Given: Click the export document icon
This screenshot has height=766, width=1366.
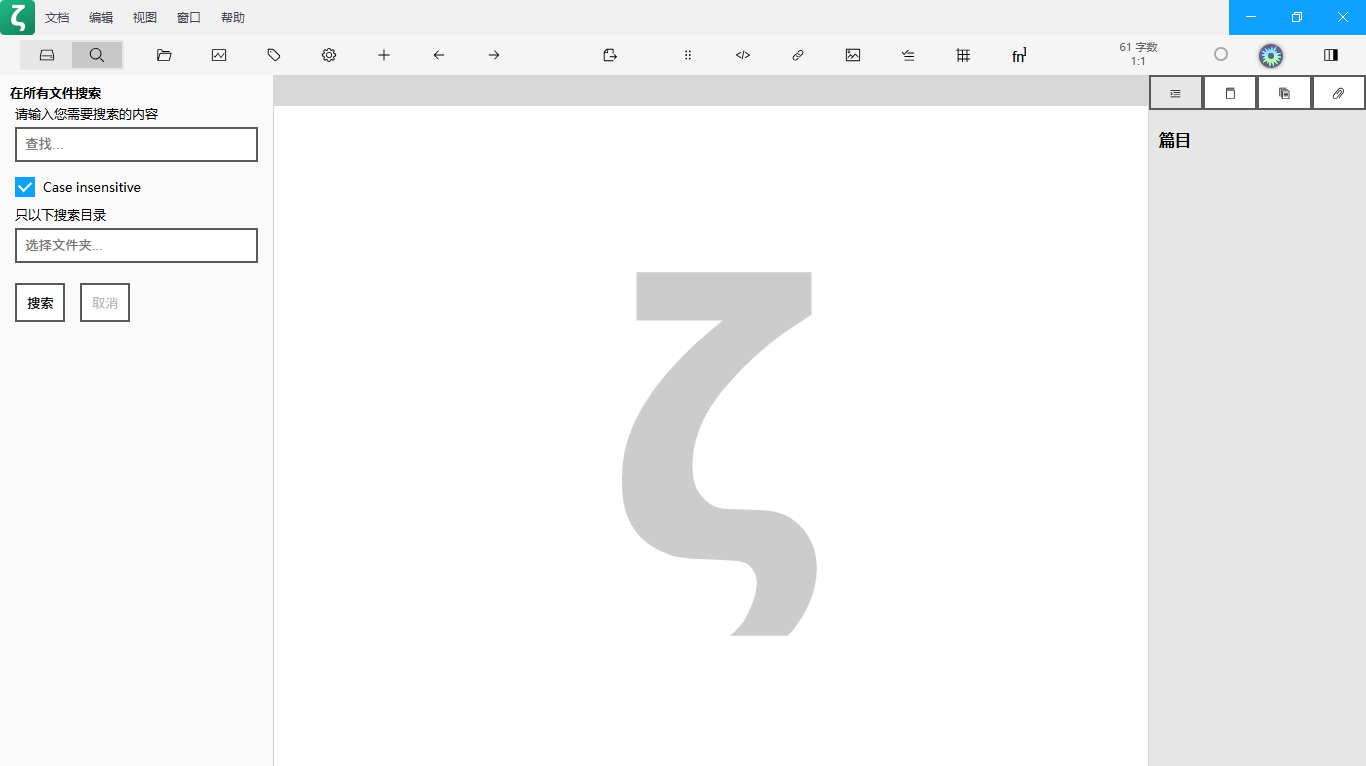Looking at the screenshot, I should pyautogui.click(x=610, y=55).
